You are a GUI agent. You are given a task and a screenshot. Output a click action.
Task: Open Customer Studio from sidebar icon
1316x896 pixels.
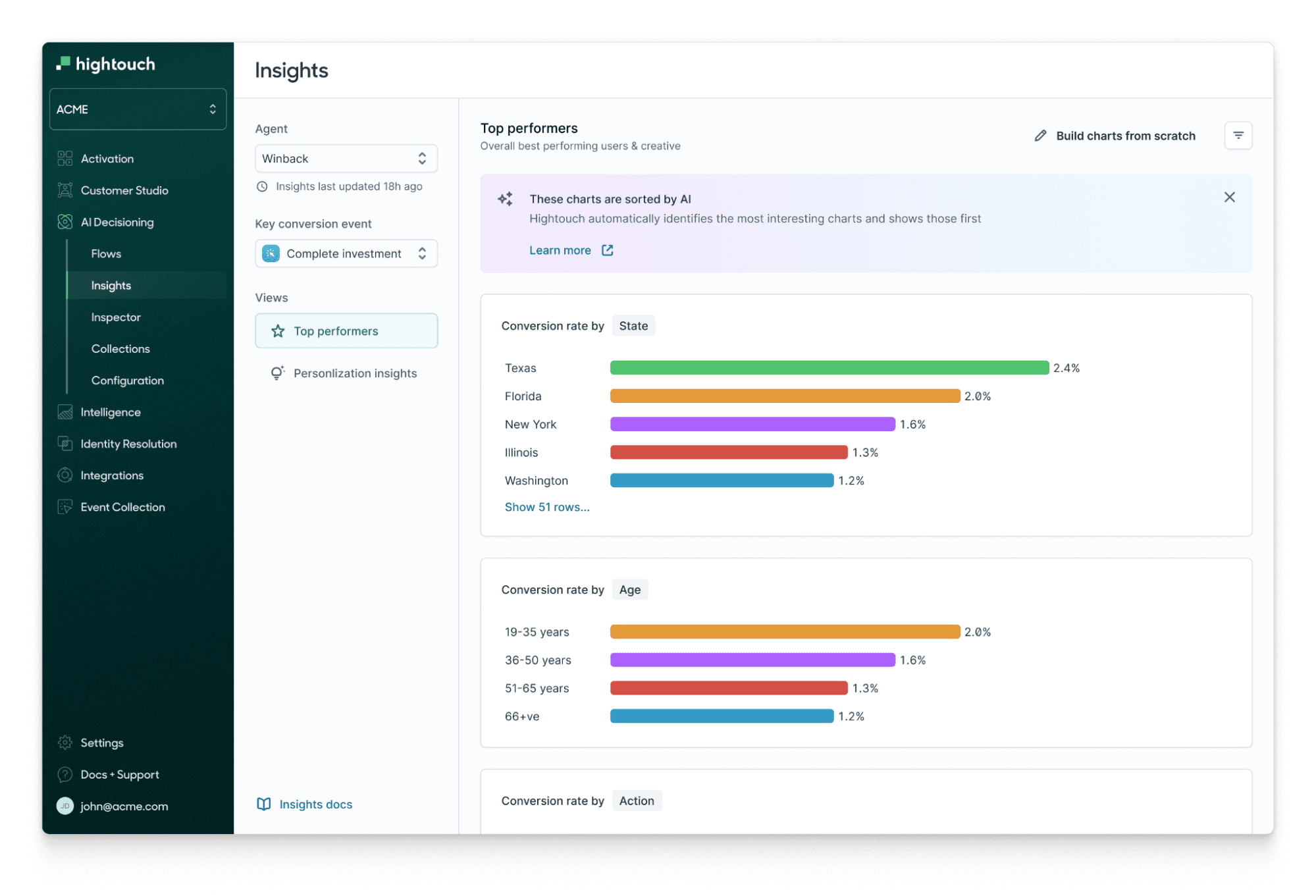(65, 190)
